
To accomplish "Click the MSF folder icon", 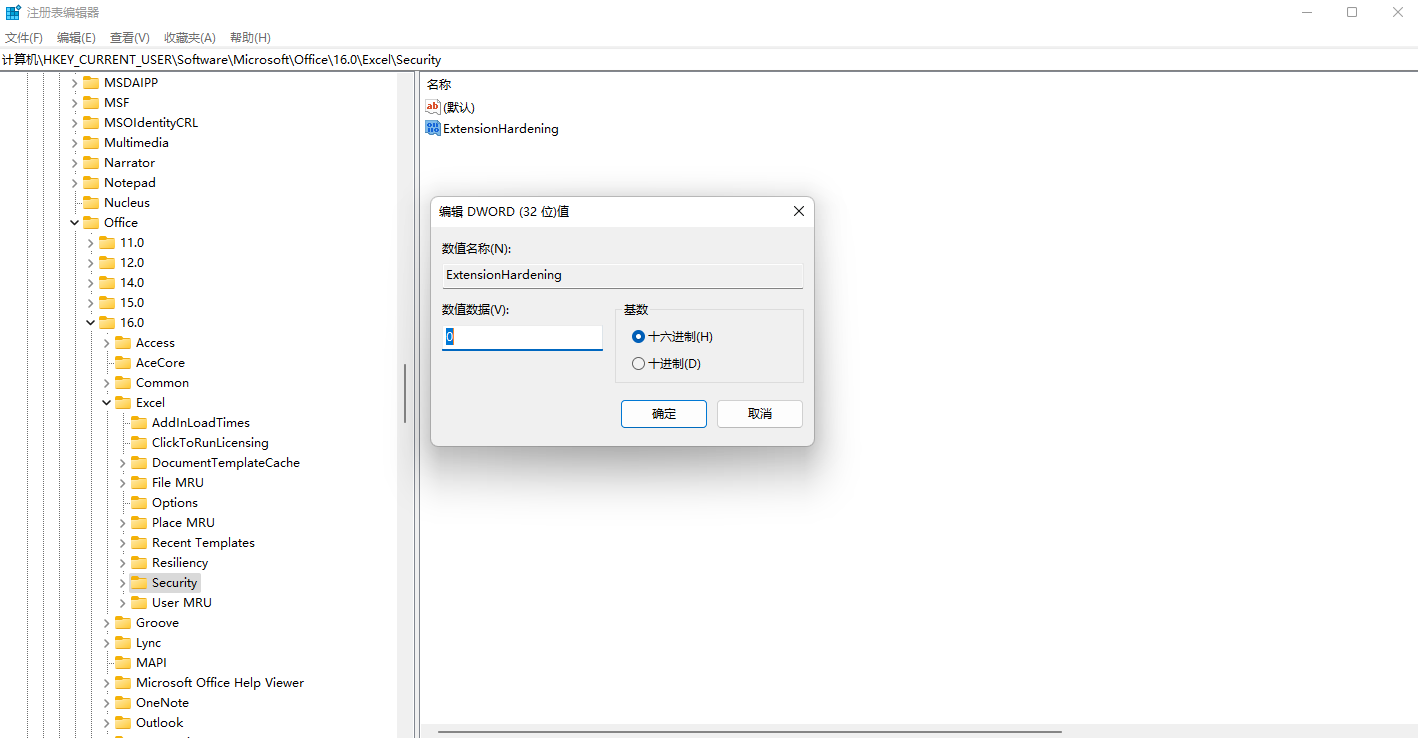I will pyautogui.click(x=91, y=102).
